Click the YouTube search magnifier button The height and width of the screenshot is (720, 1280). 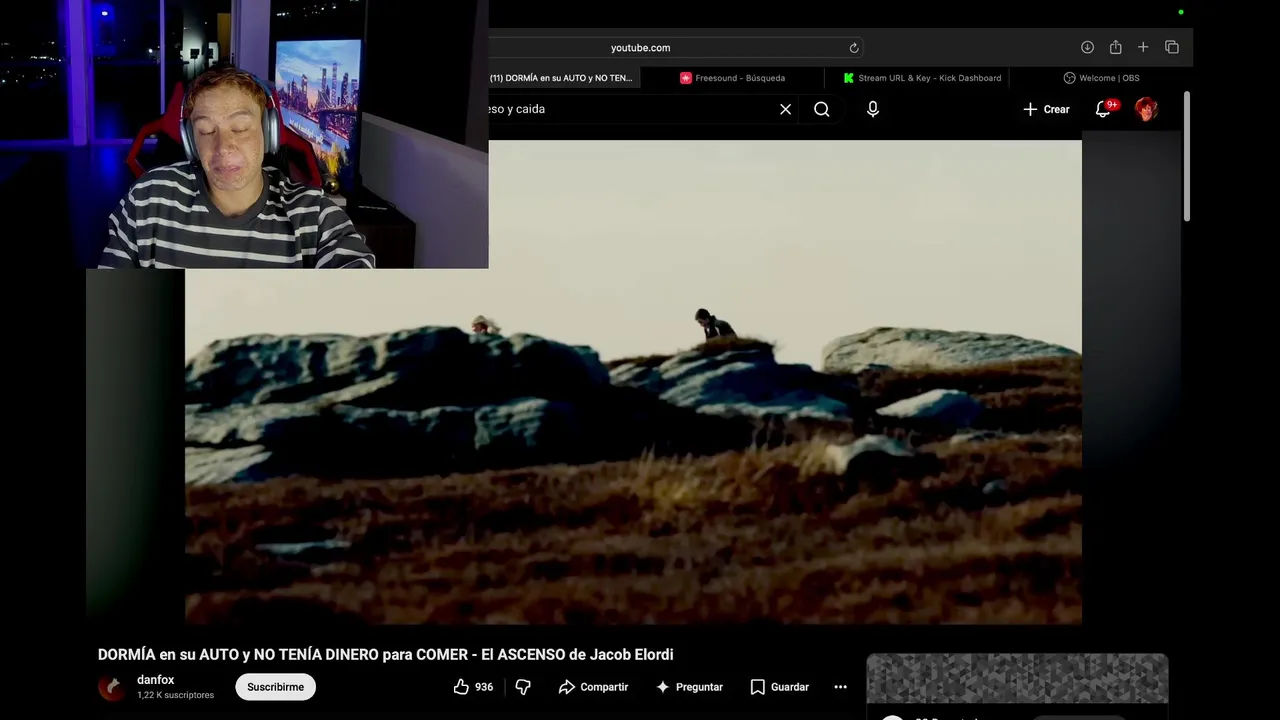(822, 109)
